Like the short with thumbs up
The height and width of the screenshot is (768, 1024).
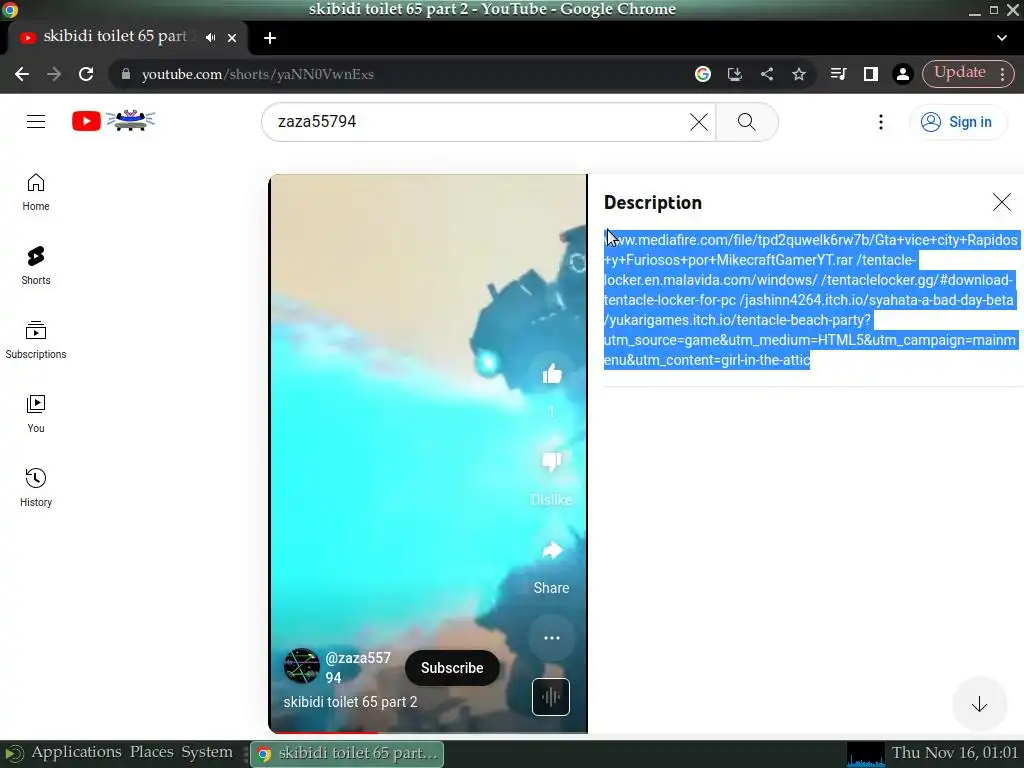click(x=552, y=374)
